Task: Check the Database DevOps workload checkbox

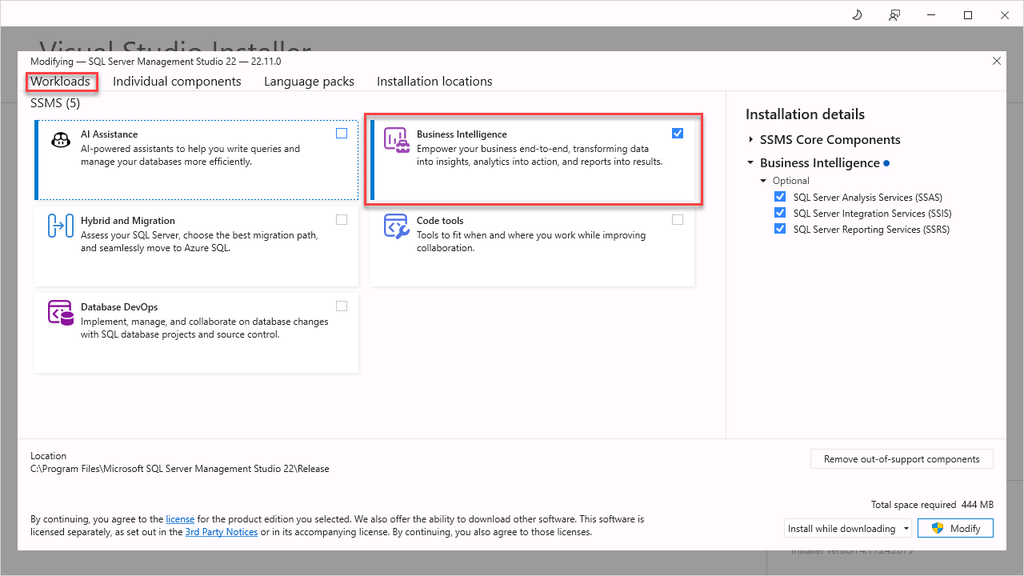Action: 342,306
